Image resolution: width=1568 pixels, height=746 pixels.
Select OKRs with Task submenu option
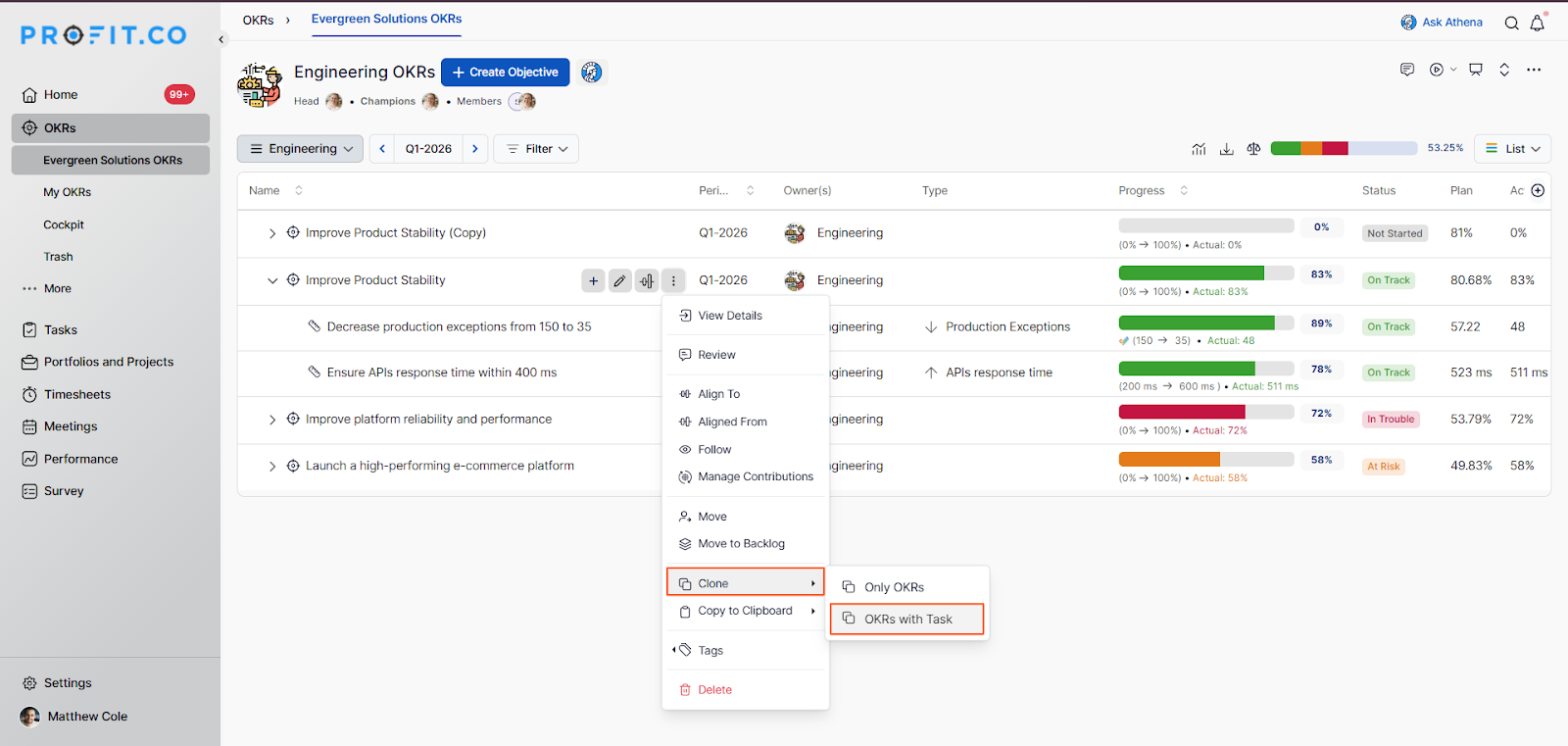[906, 620]
